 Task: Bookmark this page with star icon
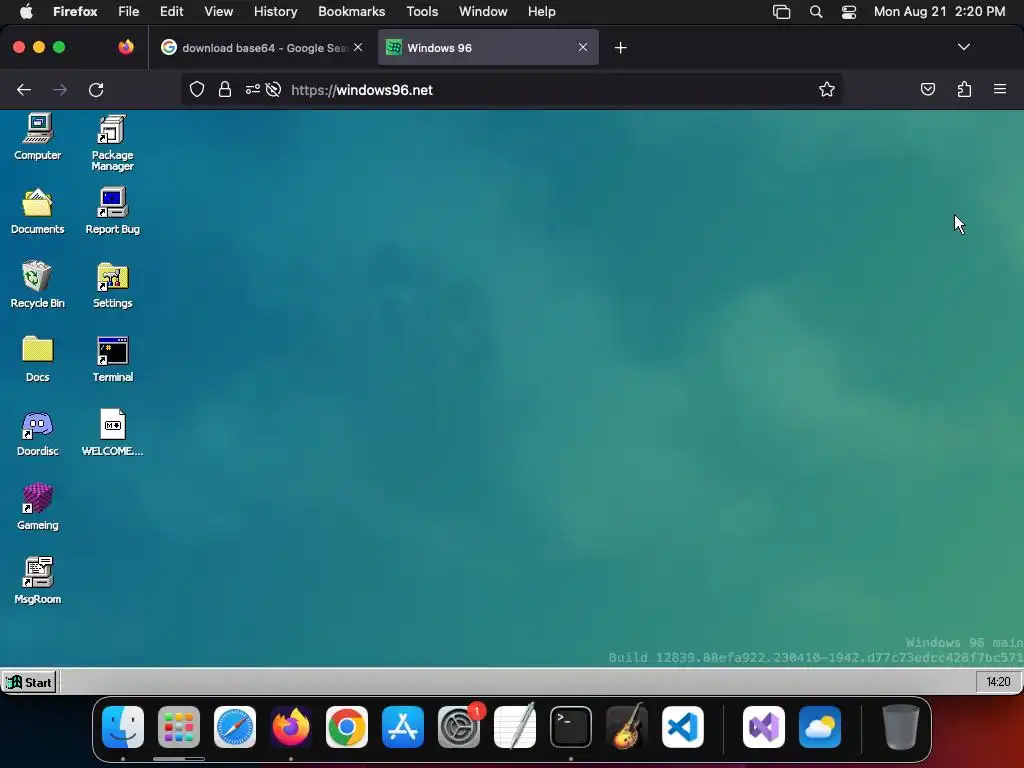pos(827,89)
